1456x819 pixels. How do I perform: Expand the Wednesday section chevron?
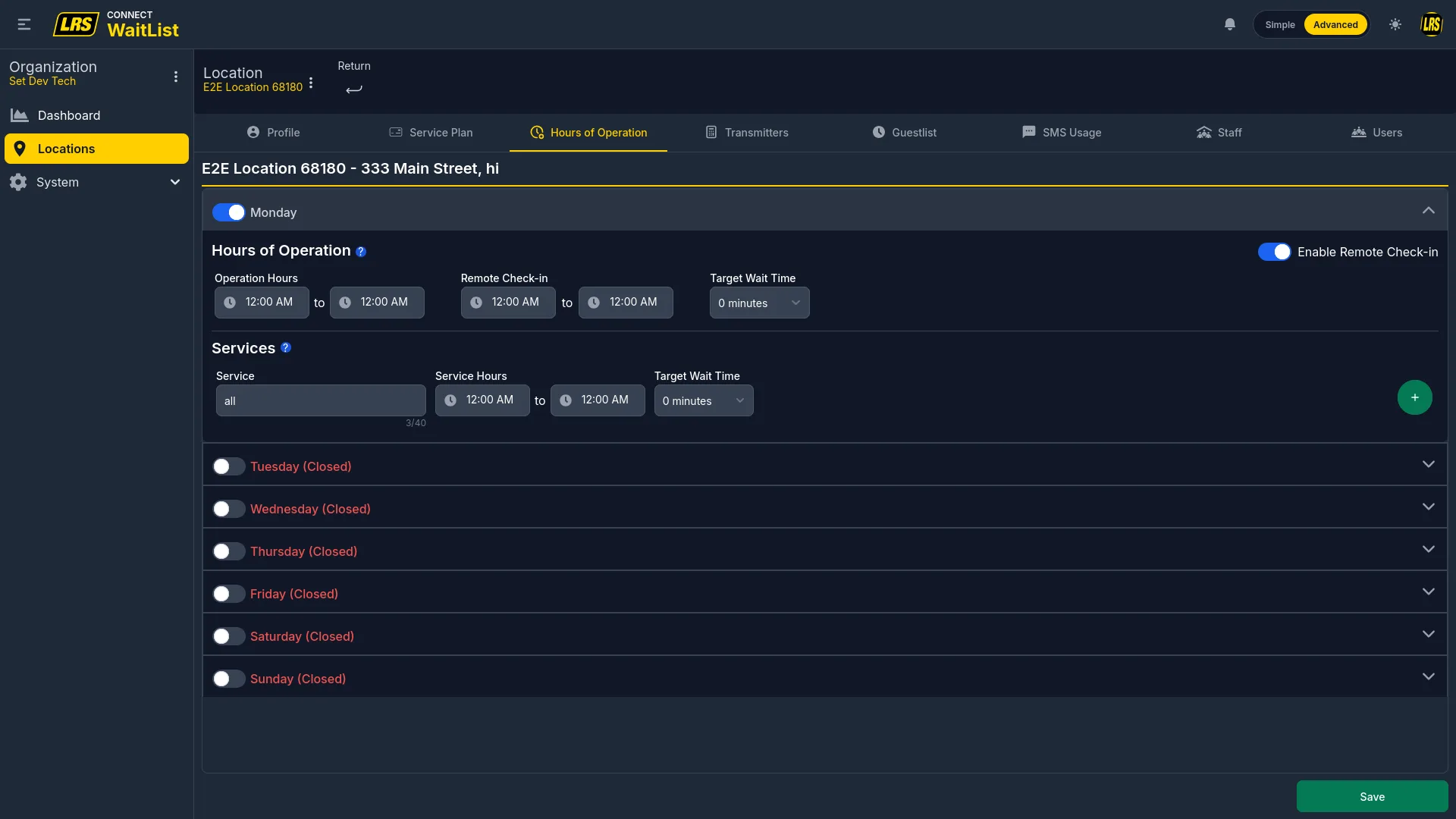click(x=1429, y=507)
